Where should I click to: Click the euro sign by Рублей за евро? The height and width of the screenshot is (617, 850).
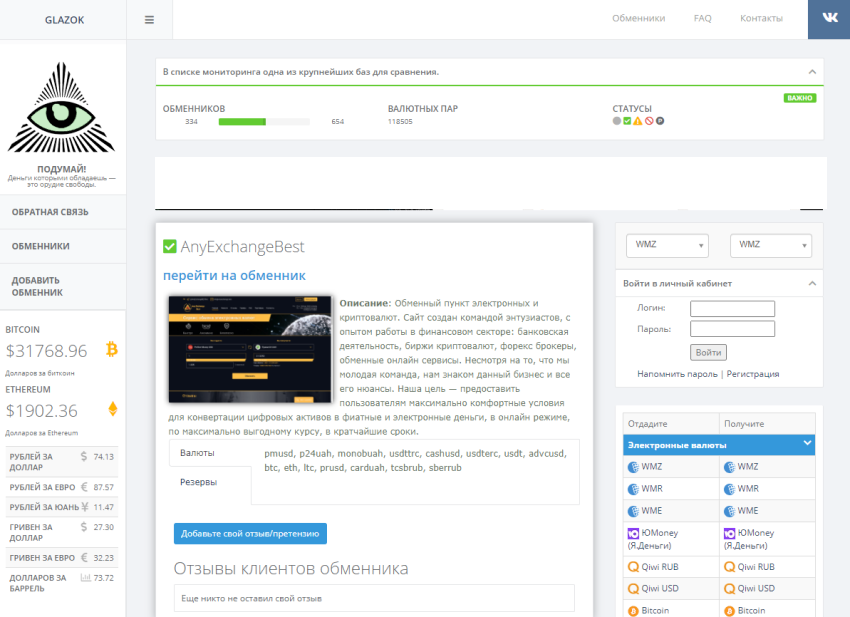click(x=84, y=487)
